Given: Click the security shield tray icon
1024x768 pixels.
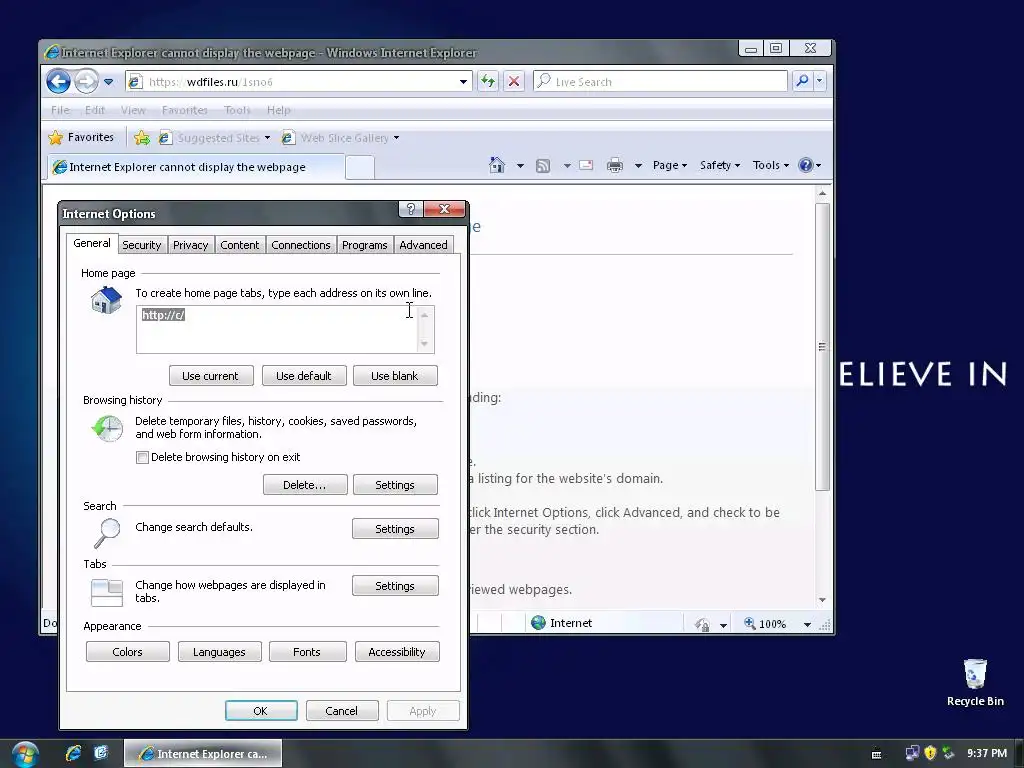Looking at the screenshot, I should [930, 753].
